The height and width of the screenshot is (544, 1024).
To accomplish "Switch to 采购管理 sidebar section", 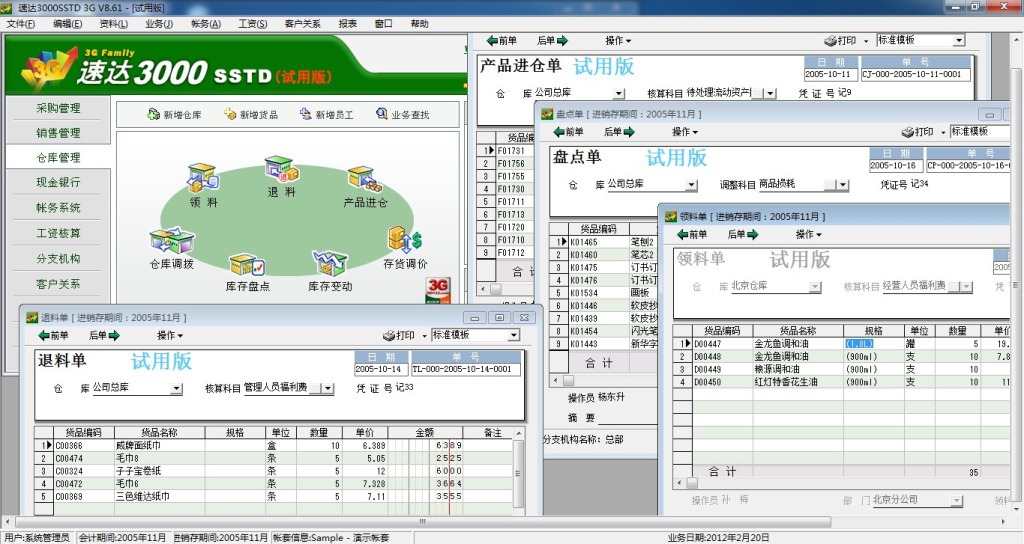I will 58,108.
